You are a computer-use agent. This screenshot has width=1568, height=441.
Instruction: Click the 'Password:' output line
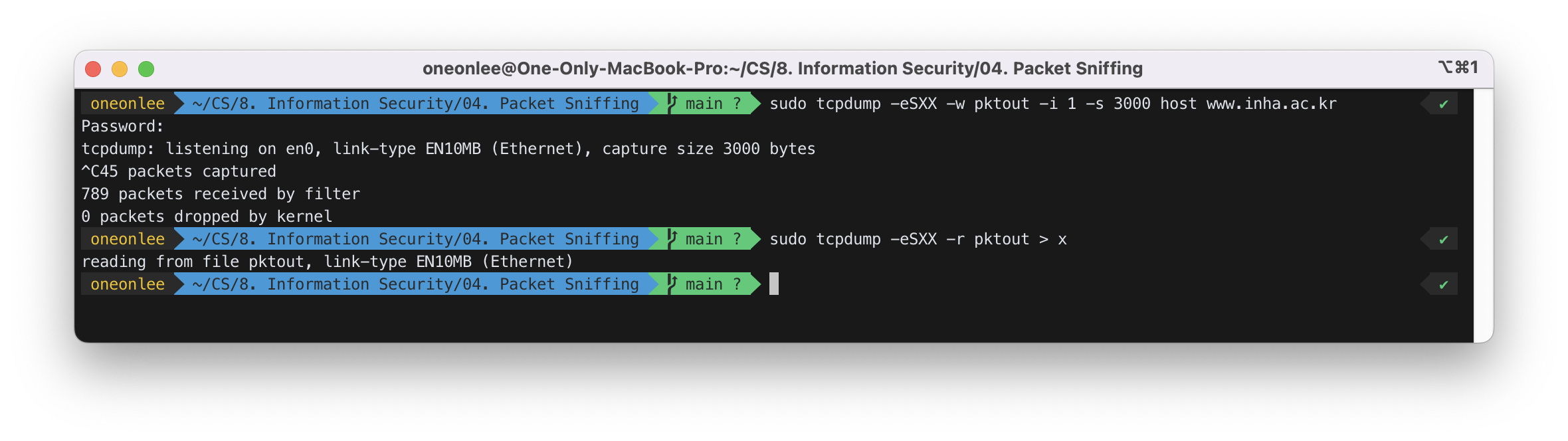122,126
